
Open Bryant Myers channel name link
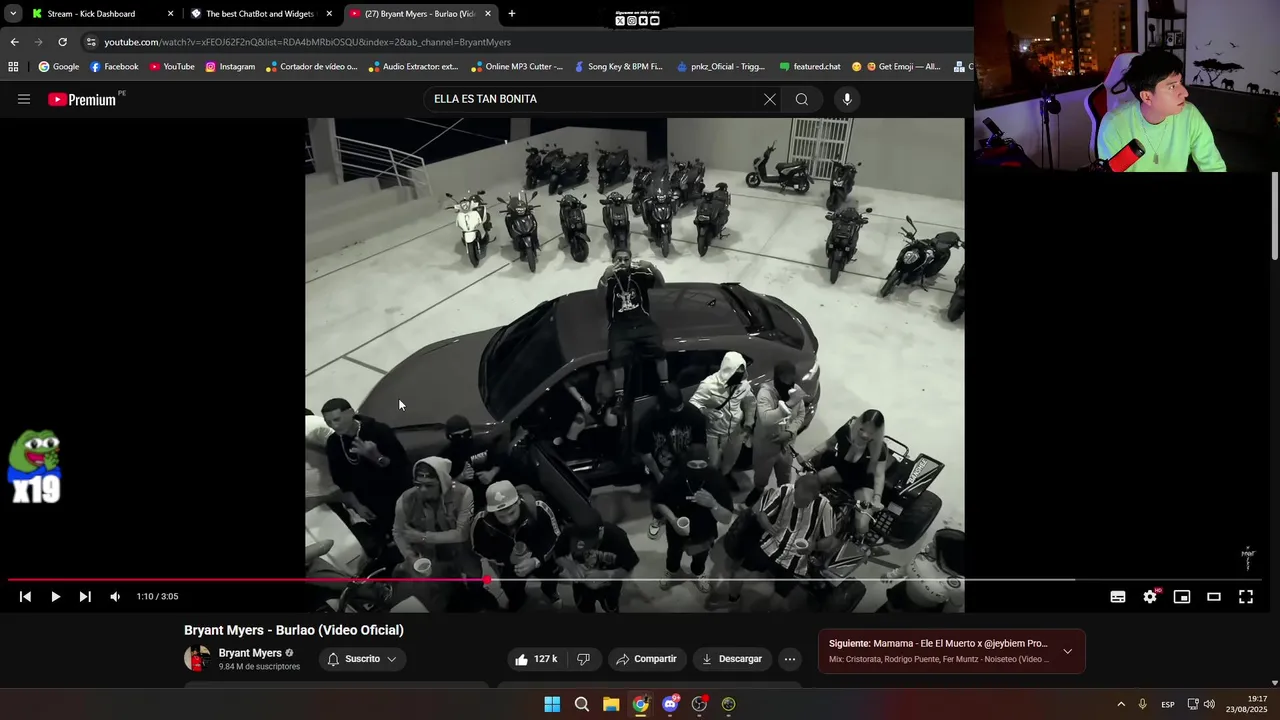pyautogui.click(x=250, y=653)
